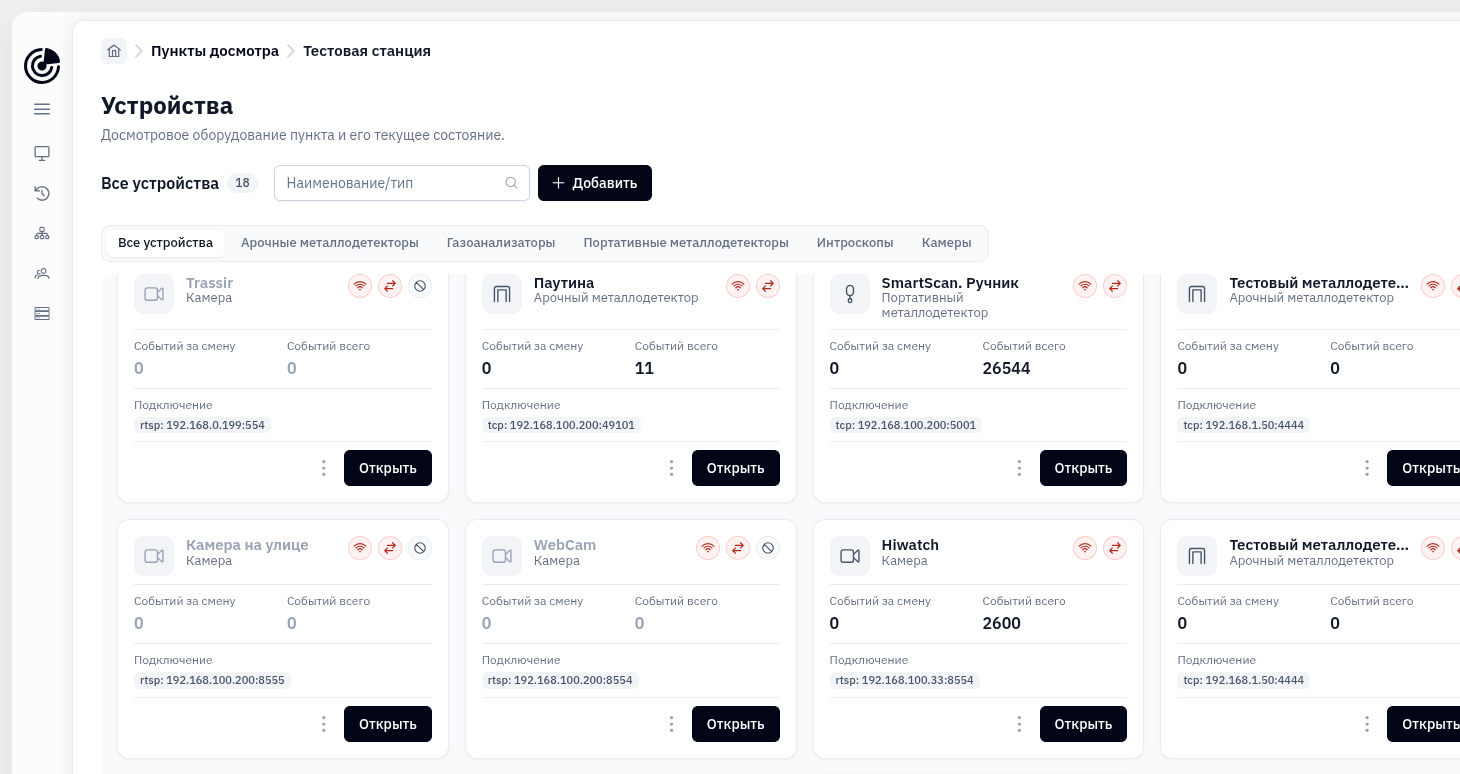
Task: Click WebCam card disabled status icon
Action: [768, 548]
